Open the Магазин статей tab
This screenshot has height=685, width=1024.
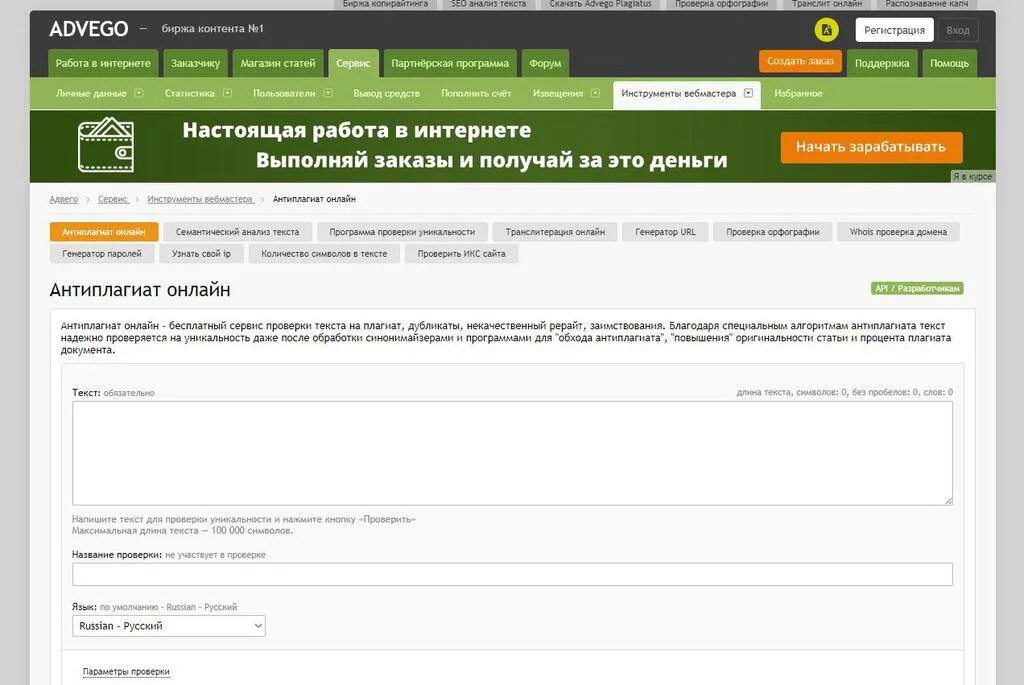pos(278,63)
